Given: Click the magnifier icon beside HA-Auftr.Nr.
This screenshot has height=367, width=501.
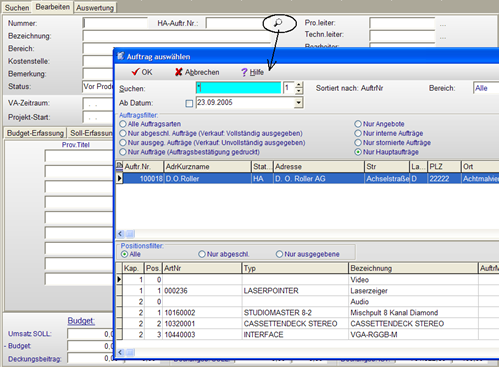Looking at the screenshot, I should point(278,23).
